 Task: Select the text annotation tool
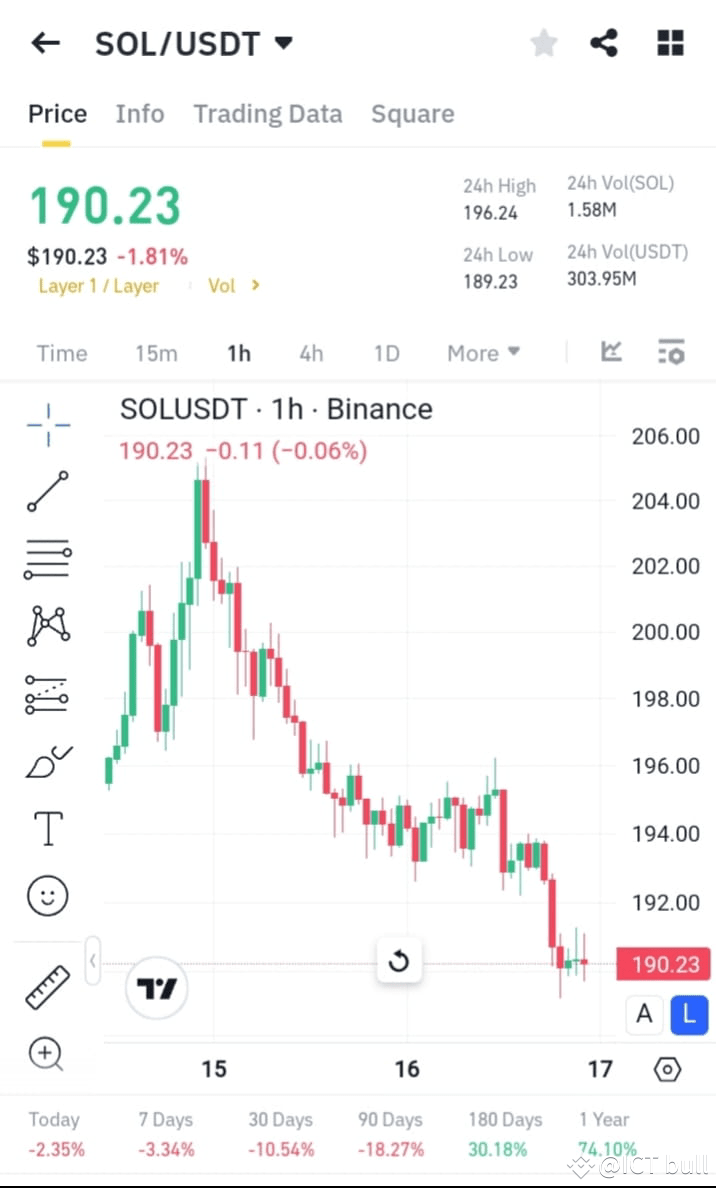tap(46, 828)
